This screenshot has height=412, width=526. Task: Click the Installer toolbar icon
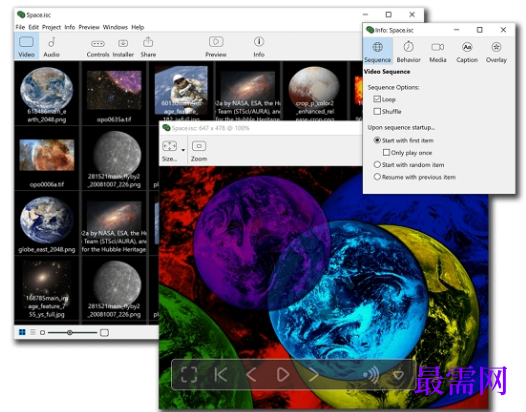123,47
